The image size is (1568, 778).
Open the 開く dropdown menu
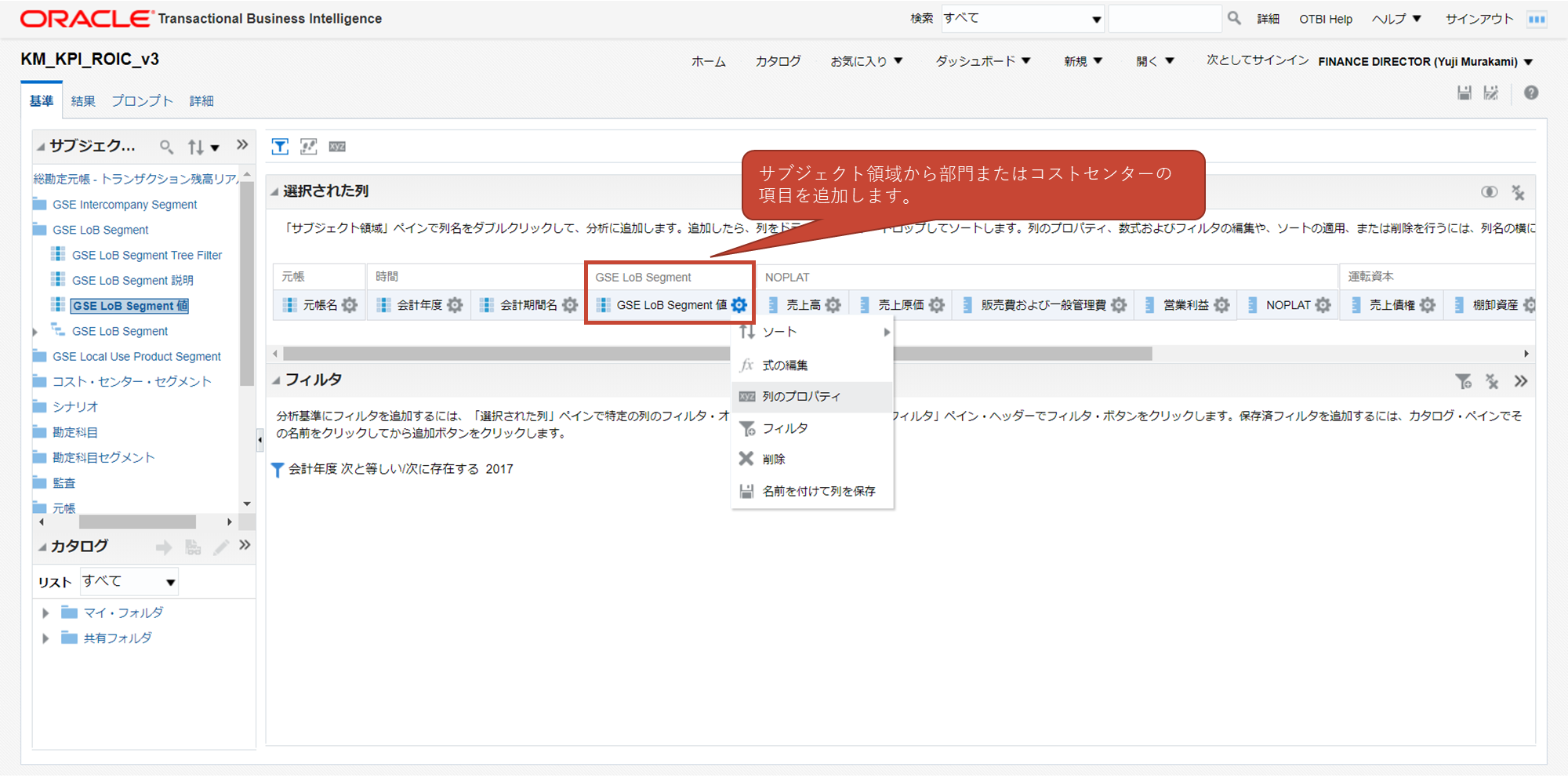[x=1155, y=61]
